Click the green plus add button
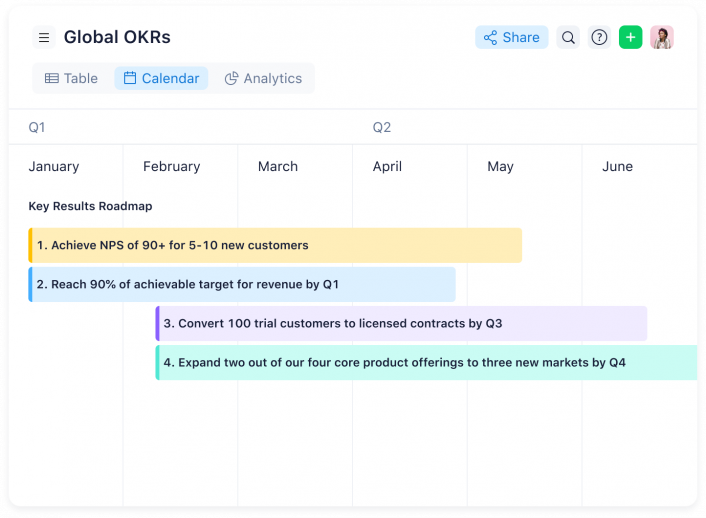 (630, 37)
